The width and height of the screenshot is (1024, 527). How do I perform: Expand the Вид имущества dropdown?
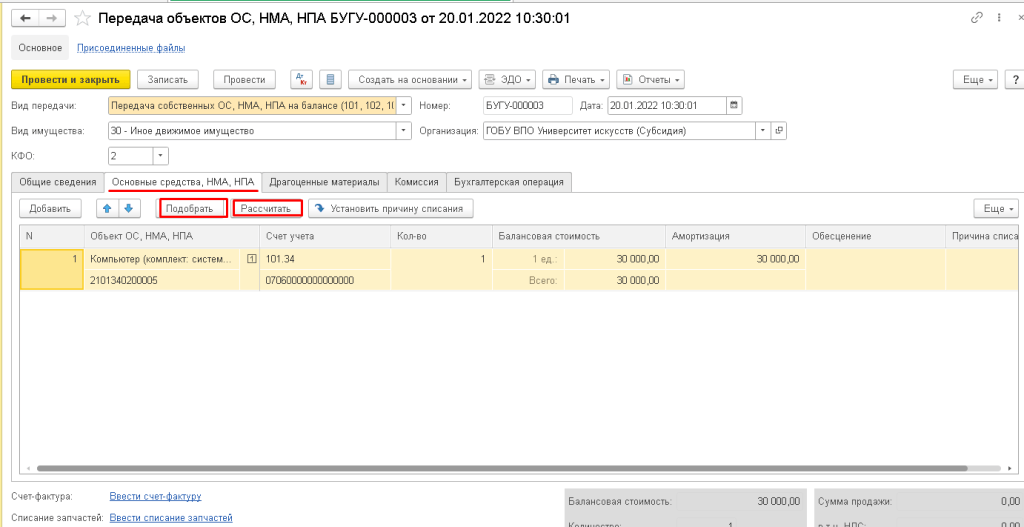point(404,130)
